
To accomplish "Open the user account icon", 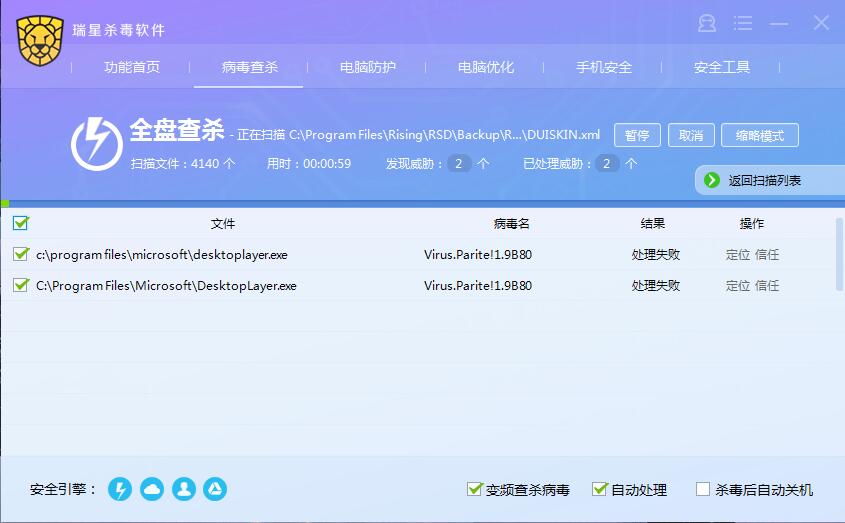I will [707, 23].
